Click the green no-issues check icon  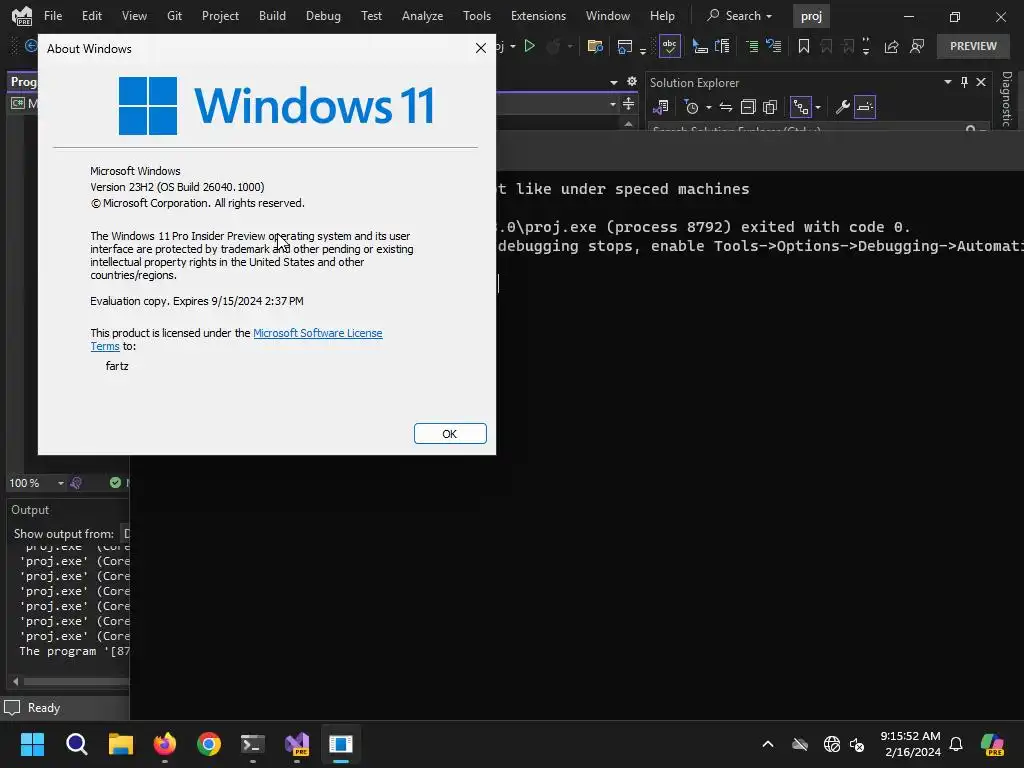116,483
